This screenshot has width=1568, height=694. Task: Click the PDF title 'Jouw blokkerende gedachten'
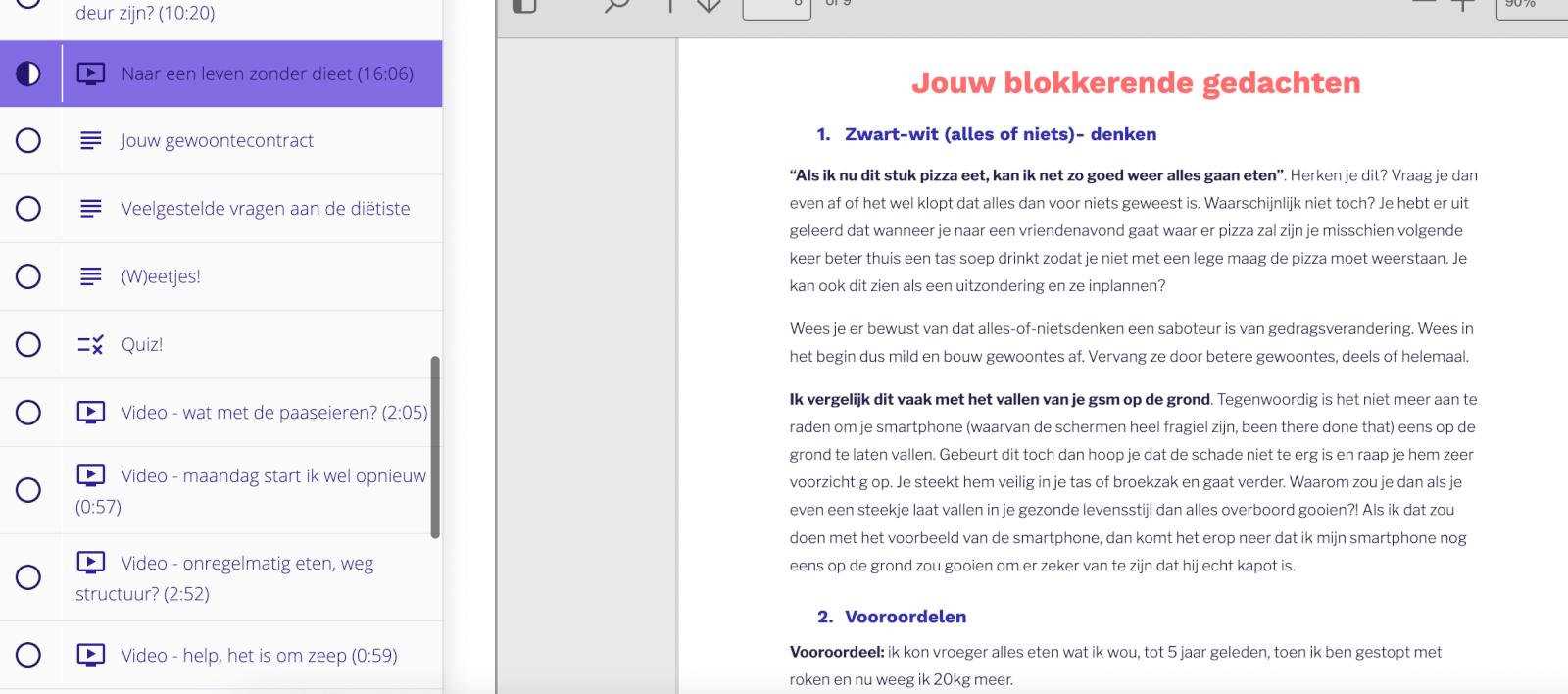[1136, 83]
